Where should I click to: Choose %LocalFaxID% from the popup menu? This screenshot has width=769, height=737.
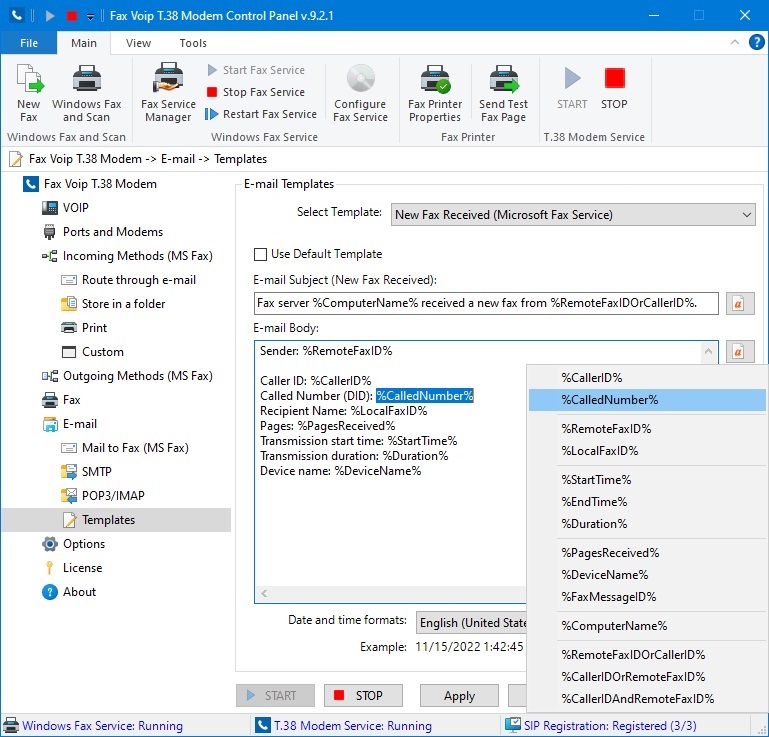(647, 451)
